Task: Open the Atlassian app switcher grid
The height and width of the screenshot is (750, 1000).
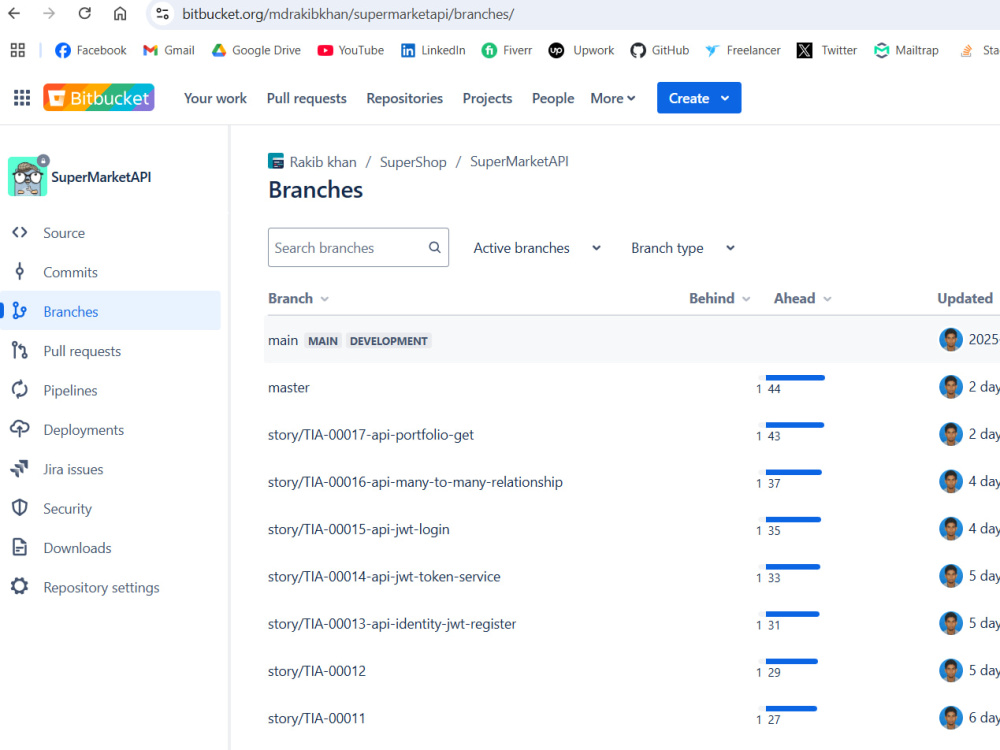Action: pos(22,98)
